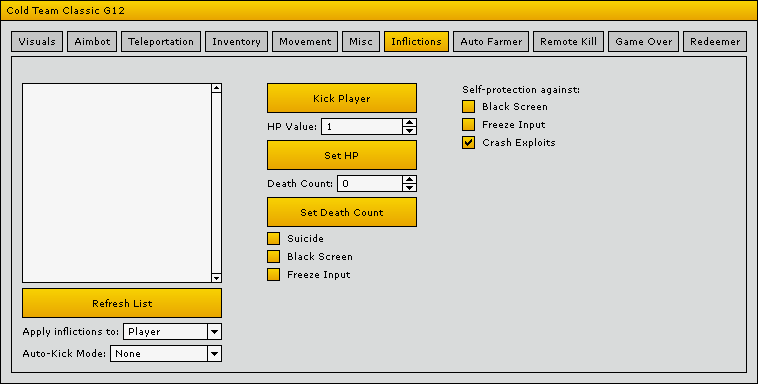Click the Self-protection against label
The image size is (758, 384).
pyautogui.click(x=521, y=89)
